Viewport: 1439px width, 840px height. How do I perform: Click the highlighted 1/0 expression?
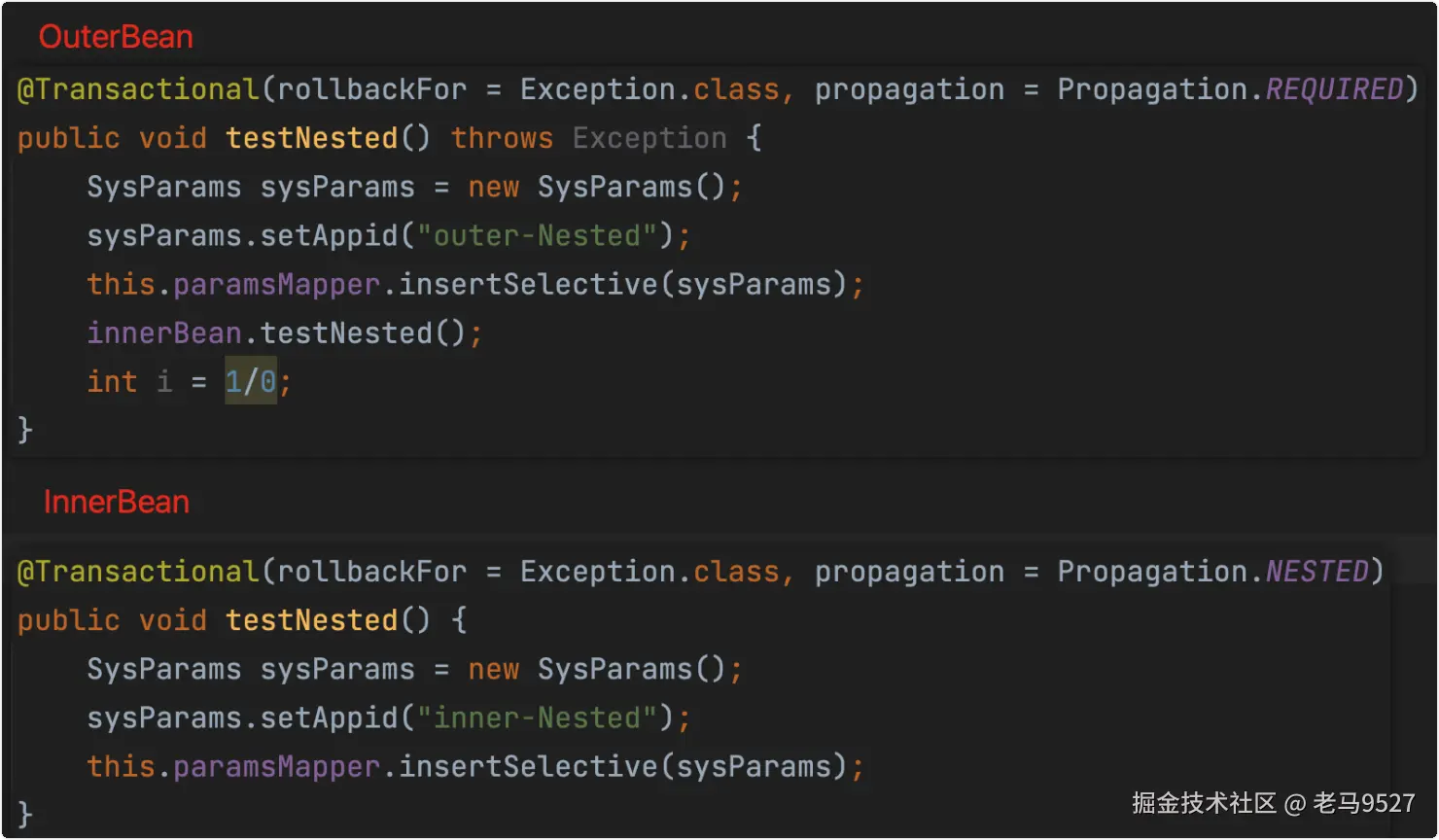pyautogui.click(x=251, y=381)
